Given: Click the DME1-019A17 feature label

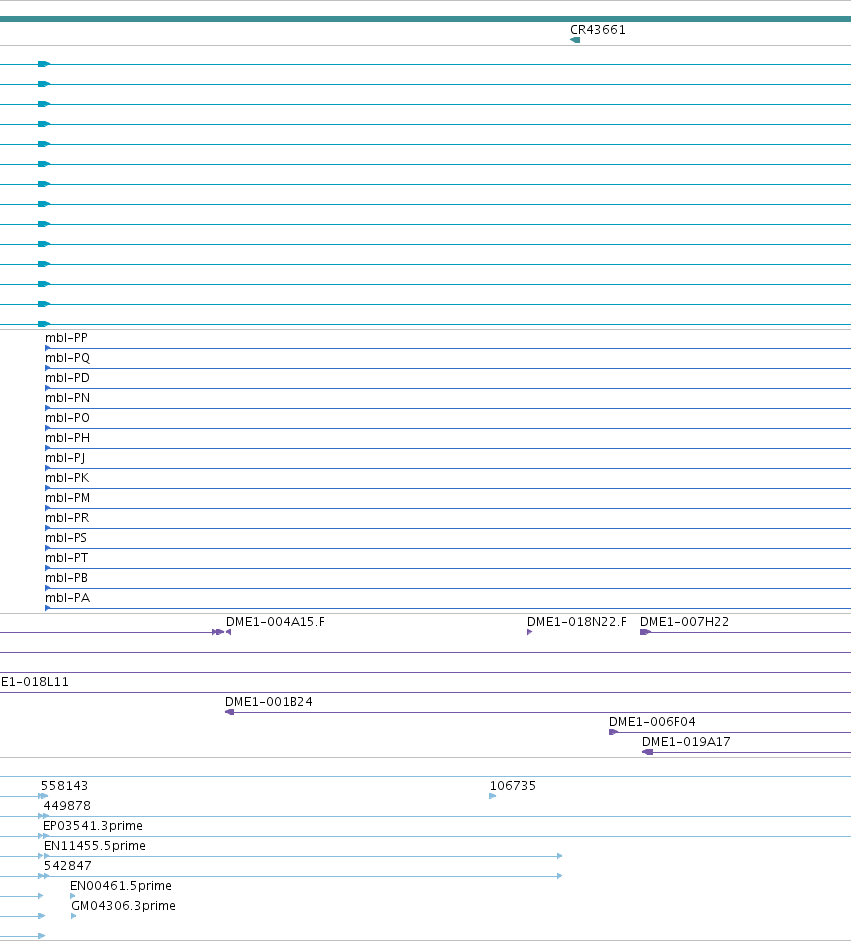Looking at the screenshot, I should point(686,742).
